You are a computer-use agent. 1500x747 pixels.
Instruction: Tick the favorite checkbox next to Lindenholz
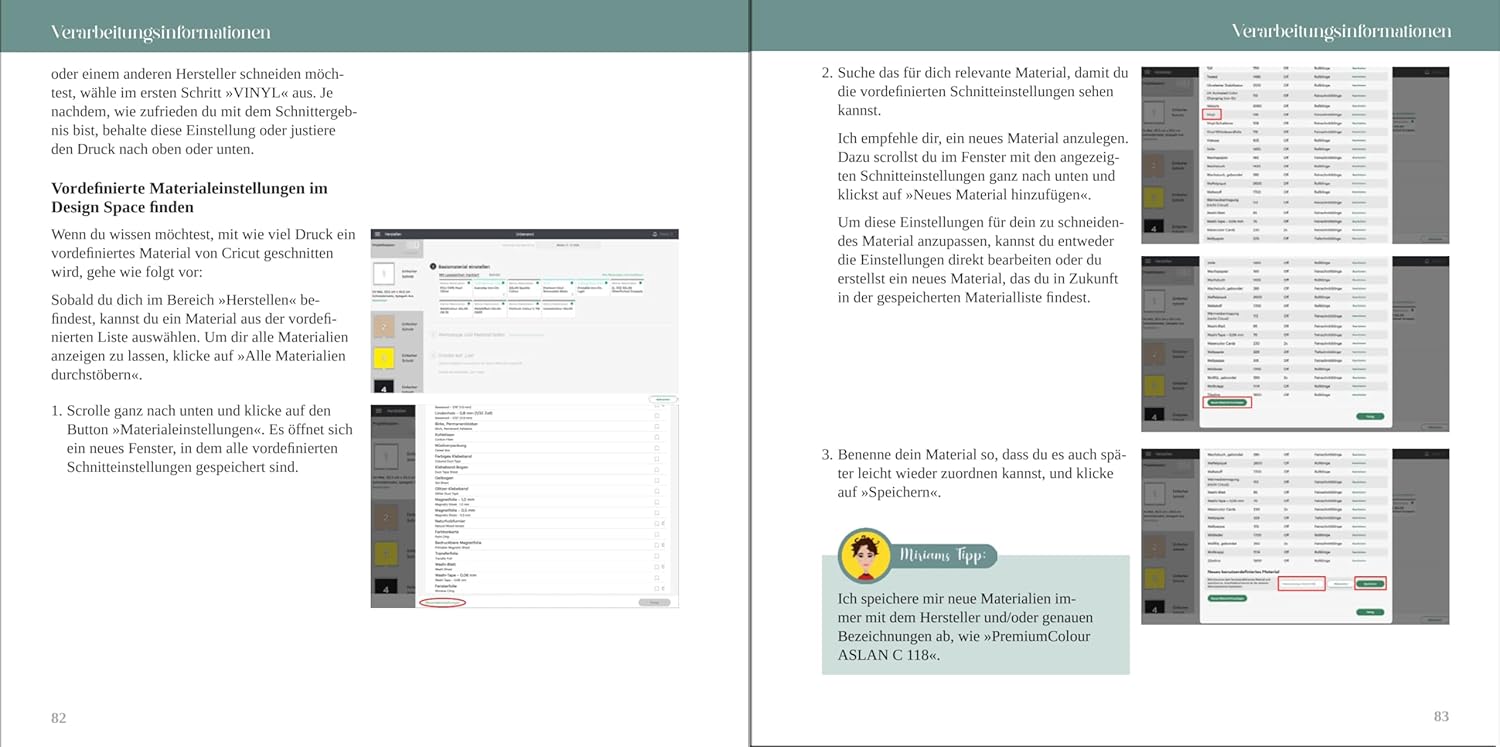(x=656, y=413)
